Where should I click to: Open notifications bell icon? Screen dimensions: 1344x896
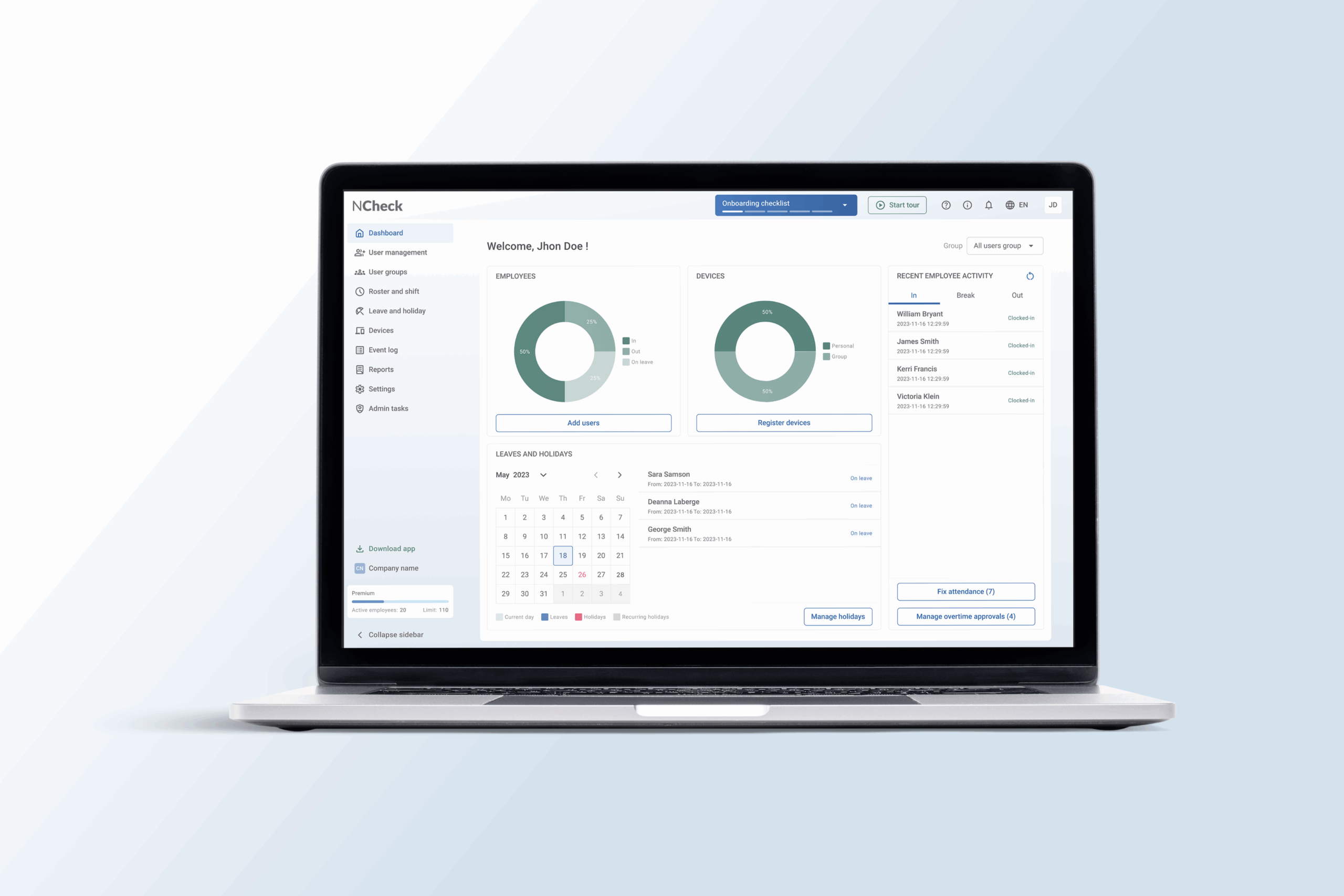coord(989,205)
